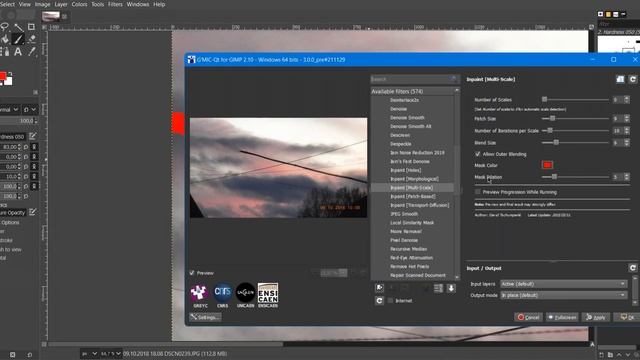The width and height of the screenshot is (640, 360).
Task: Adjust the Blend Size slider
Action: pyautogui.click(x=575, y=142)
